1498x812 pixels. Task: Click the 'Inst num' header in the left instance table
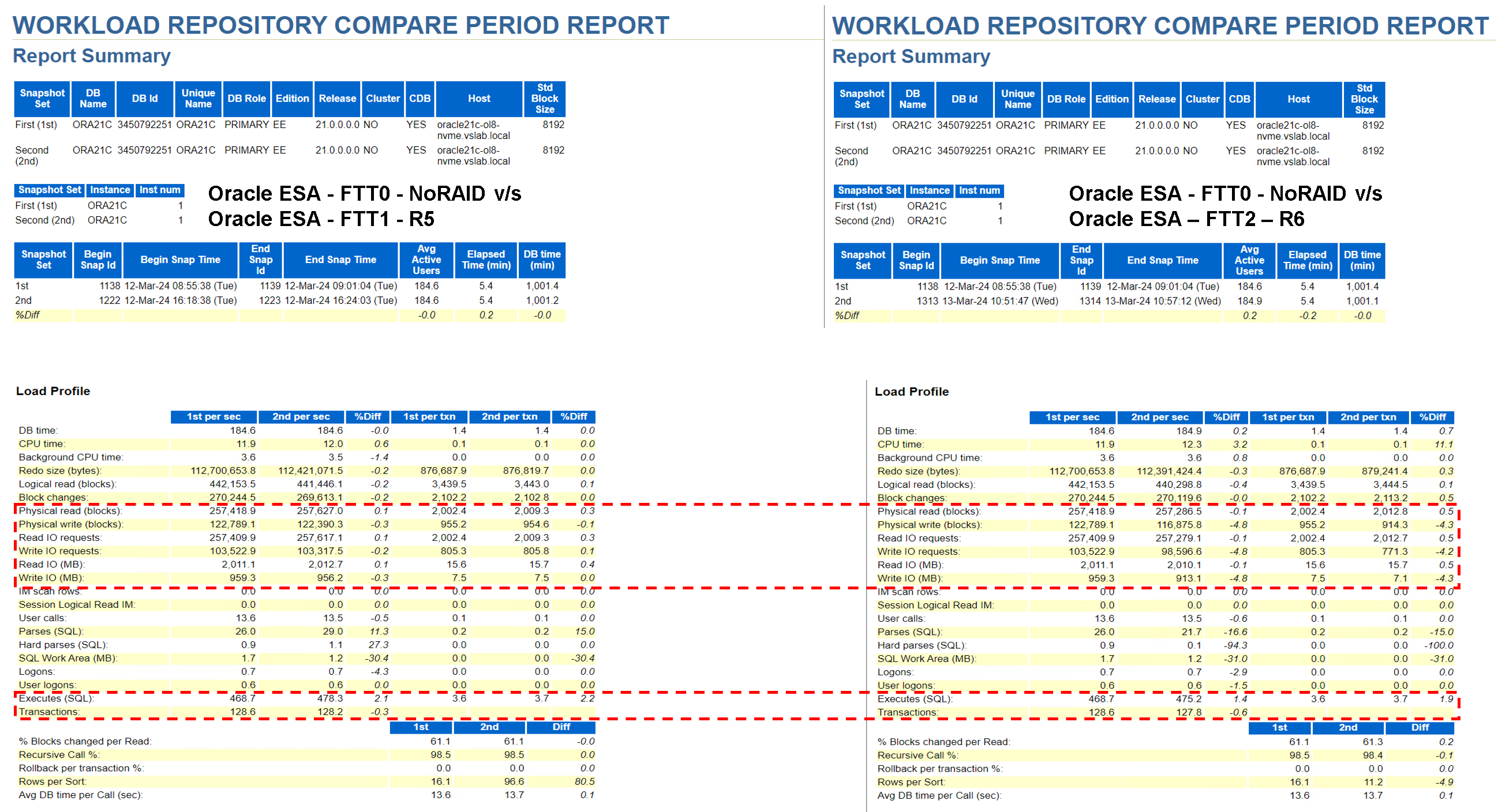pos(159,190)
